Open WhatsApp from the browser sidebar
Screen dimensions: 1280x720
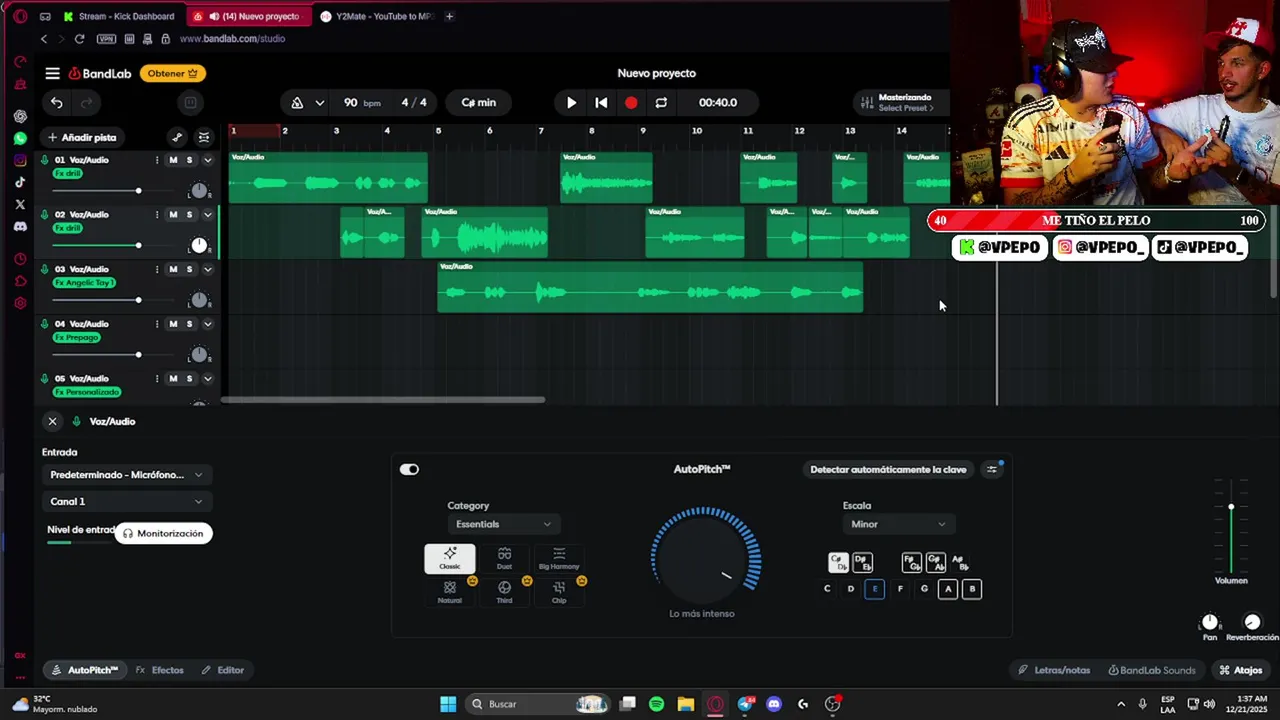[20, 138]
